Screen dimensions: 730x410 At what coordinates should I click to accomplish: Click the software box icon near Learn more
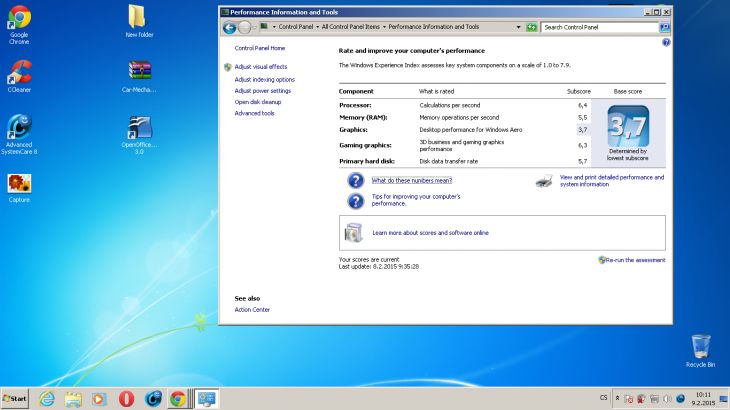353,232
